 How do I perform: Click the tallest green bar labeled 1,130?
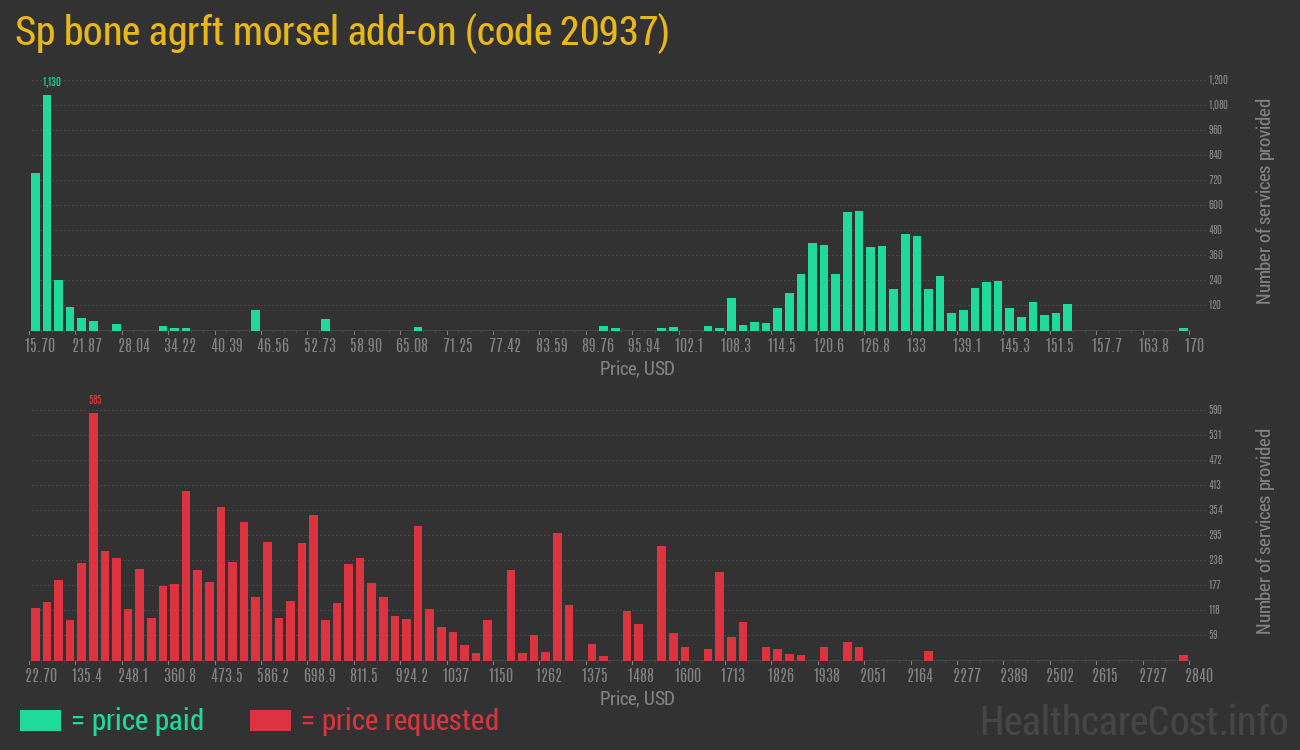(x=47, y=212)
